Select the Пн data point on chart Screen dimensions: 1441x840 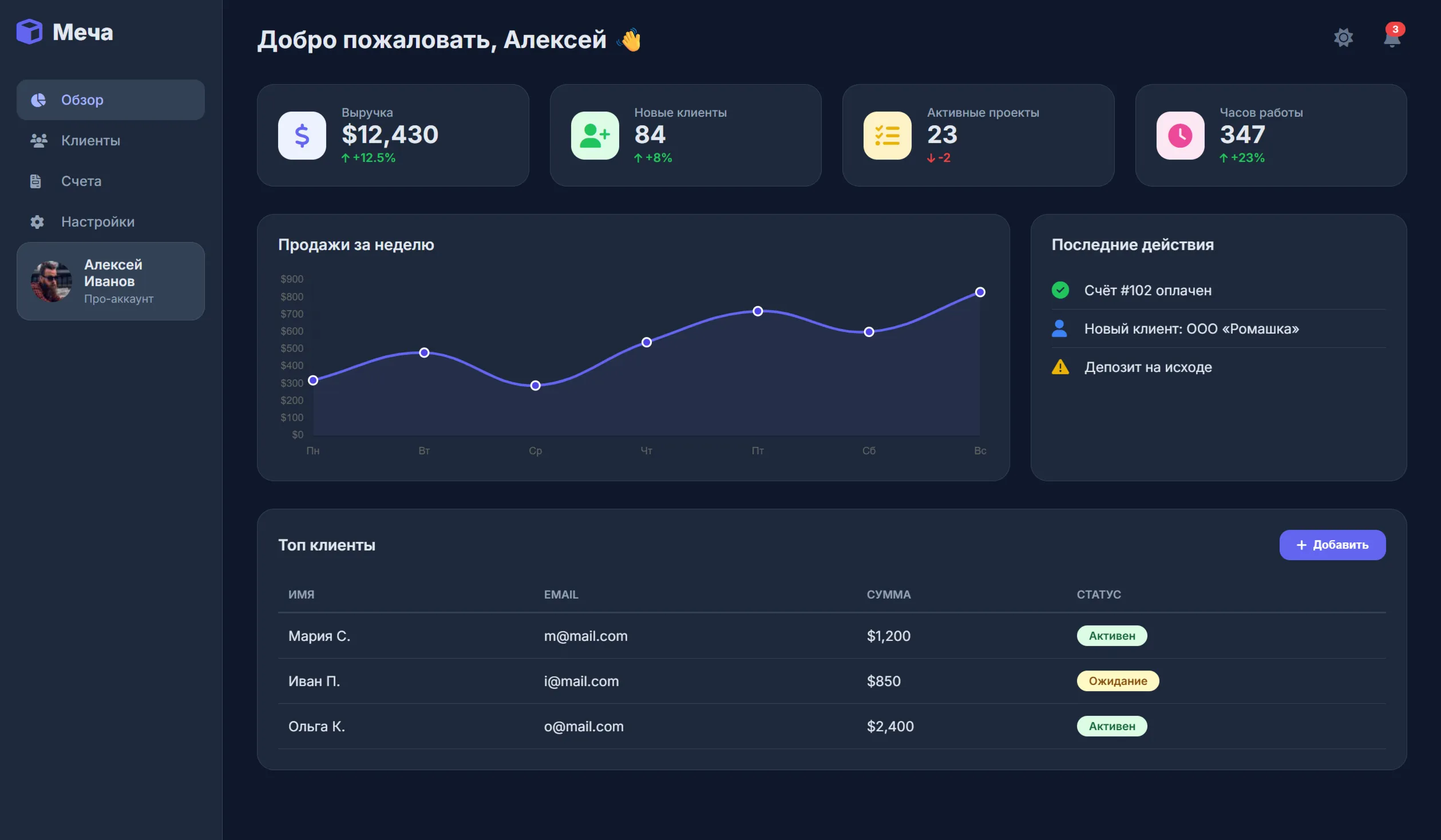313,381
